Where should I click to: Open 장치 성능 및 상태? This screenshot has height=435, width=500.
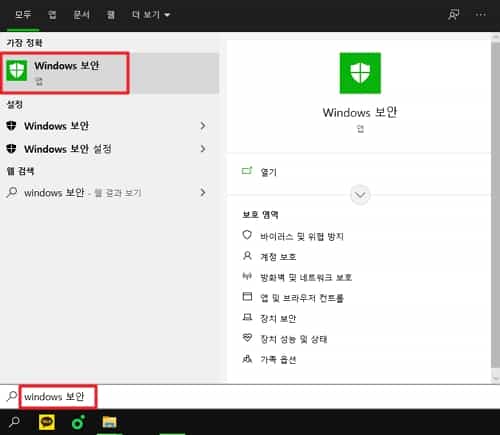click(294, 339)
